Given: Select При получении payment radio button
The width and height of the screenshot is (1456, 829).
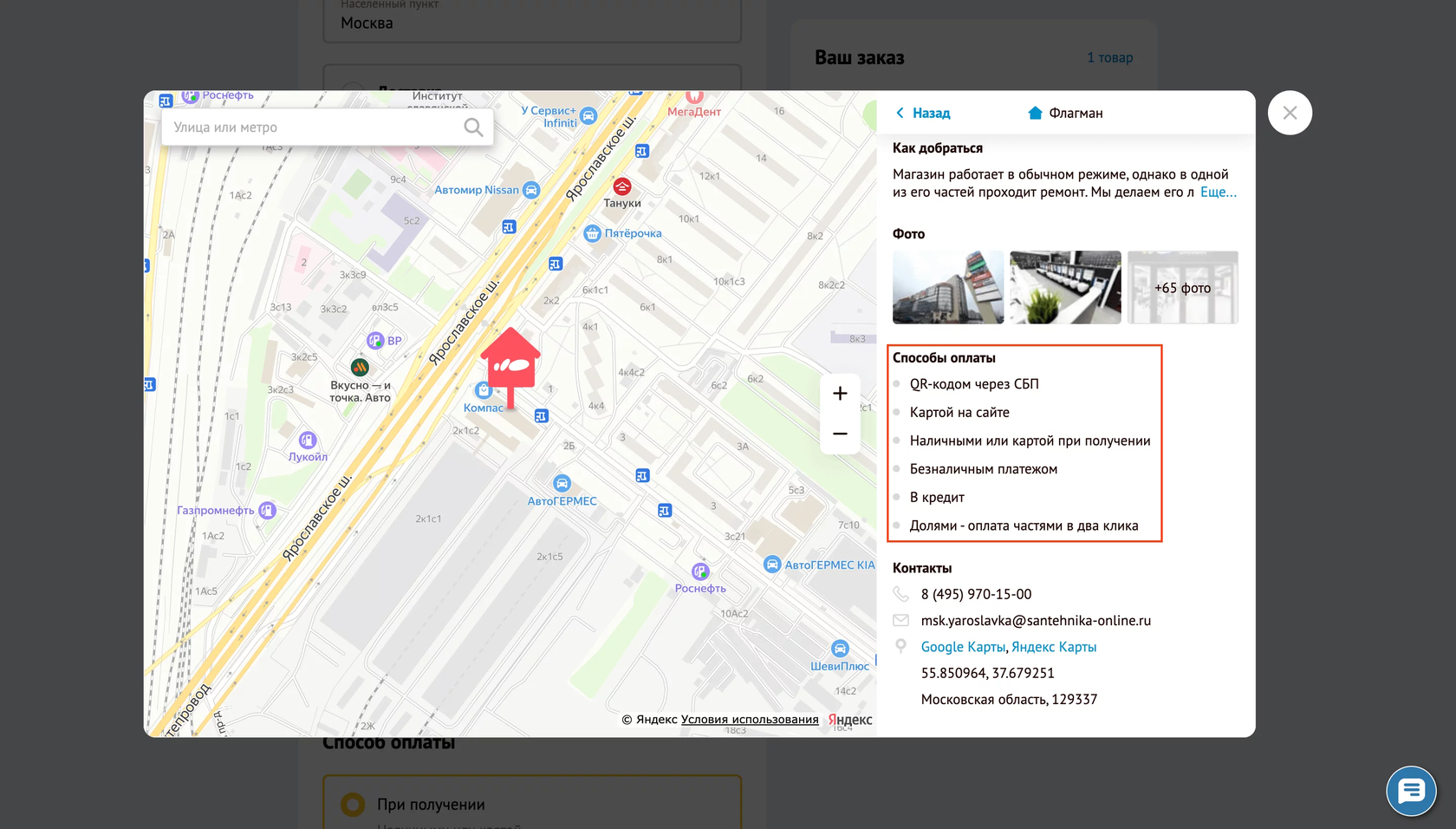Looking at the screenshot, I should [353, 805].
